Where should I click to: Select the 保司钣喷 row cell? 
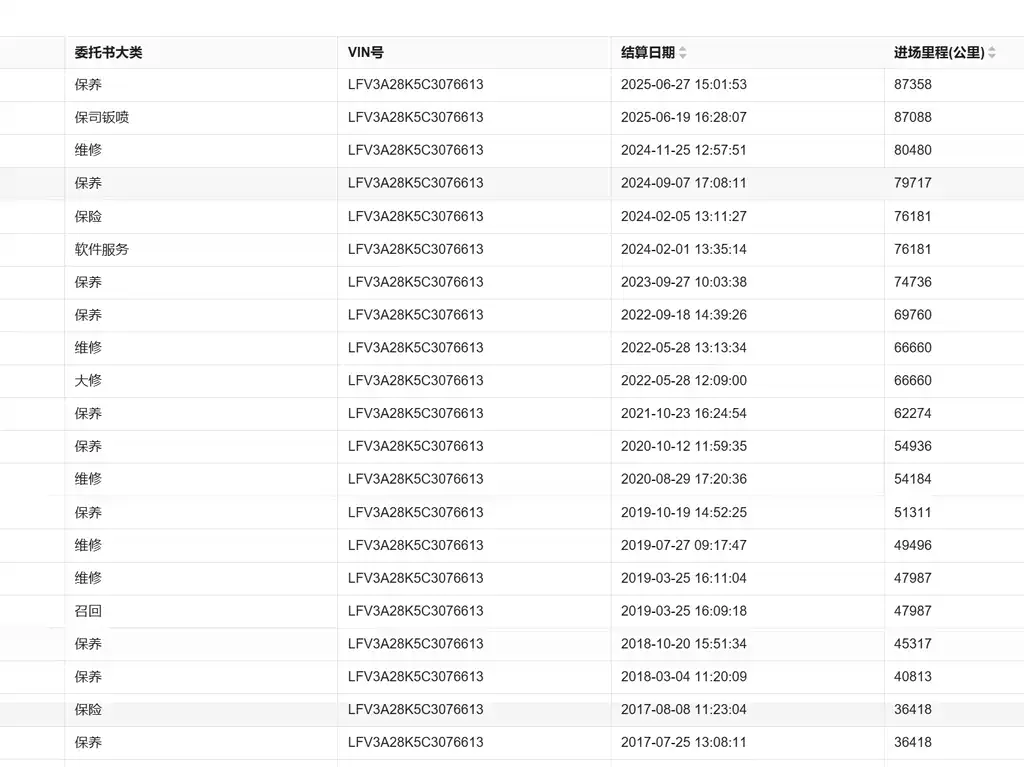[102, 117]
